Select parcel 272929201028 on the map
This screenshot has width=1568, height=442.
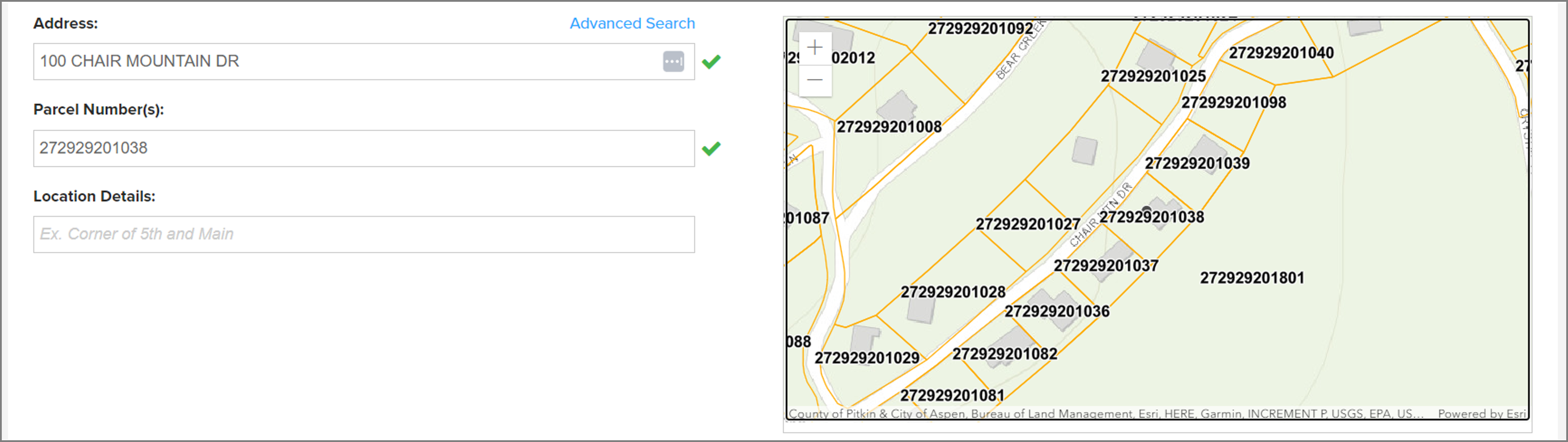pos(953,292)
